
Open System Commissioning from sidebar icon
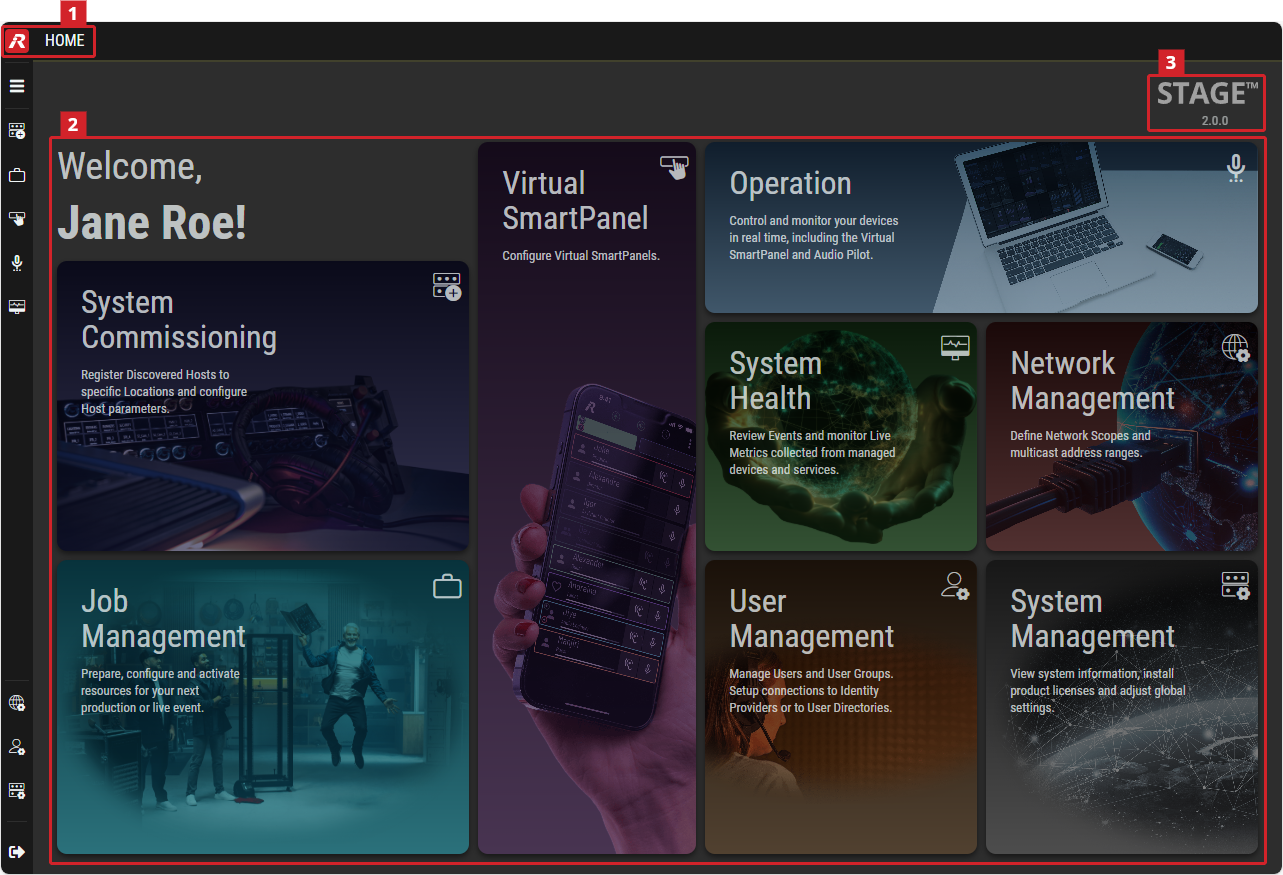coord(17,131)
